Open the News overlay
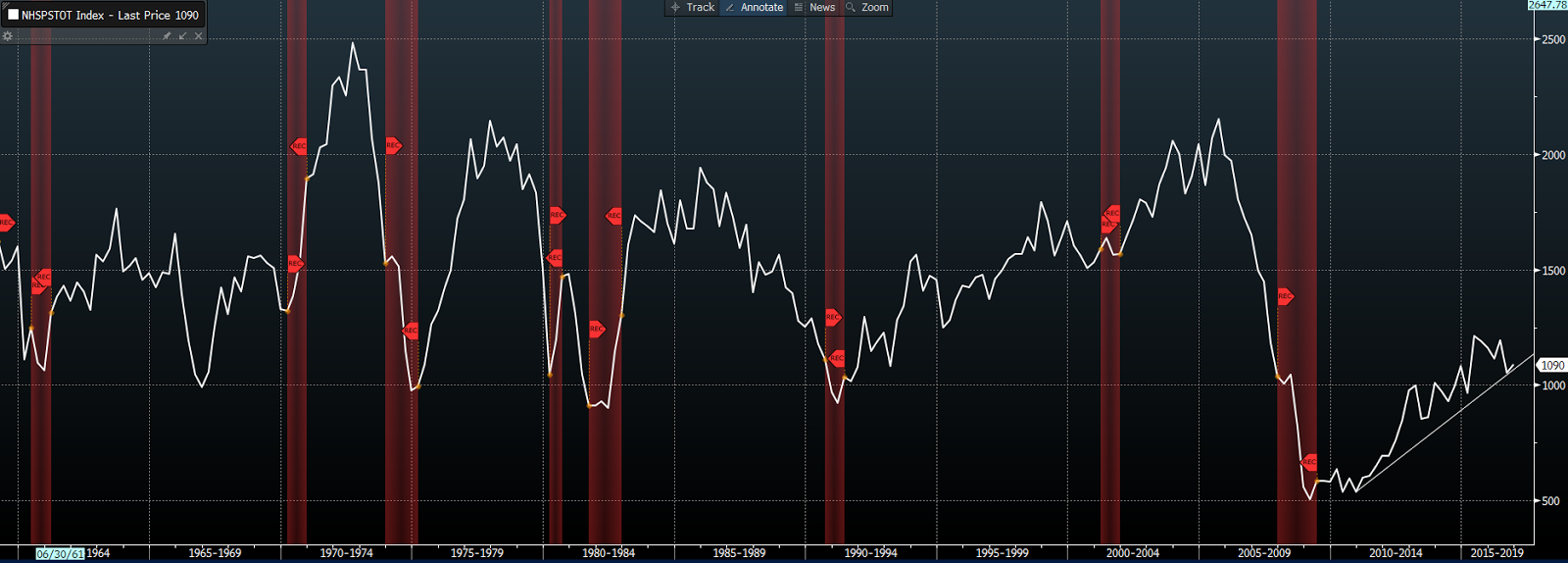 click(814, 7)
